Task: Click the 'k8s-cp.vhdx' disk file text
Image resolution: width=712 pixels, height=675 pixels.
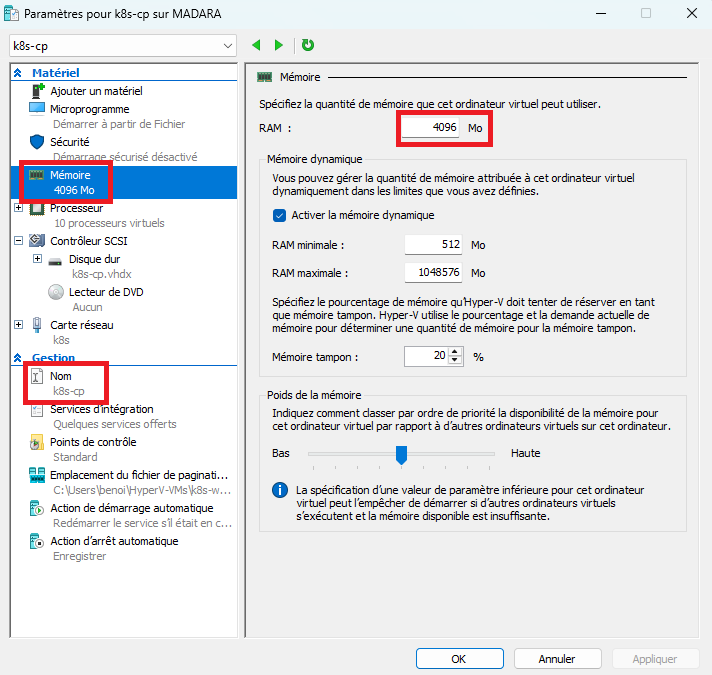Action: 102,274
